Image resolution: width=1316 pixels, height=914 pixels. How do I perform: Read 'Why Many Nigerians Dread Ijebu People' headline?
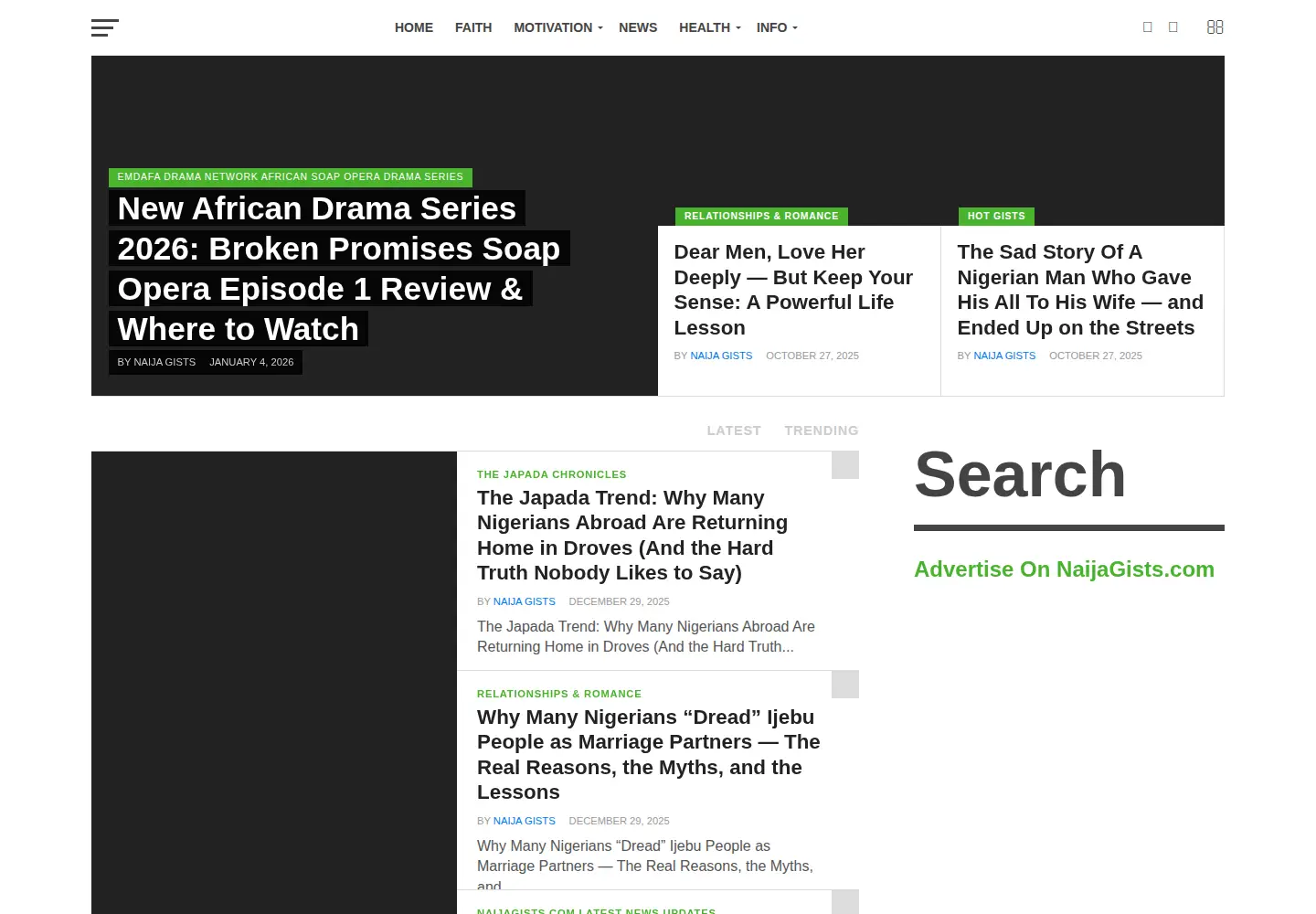point(649,755)
